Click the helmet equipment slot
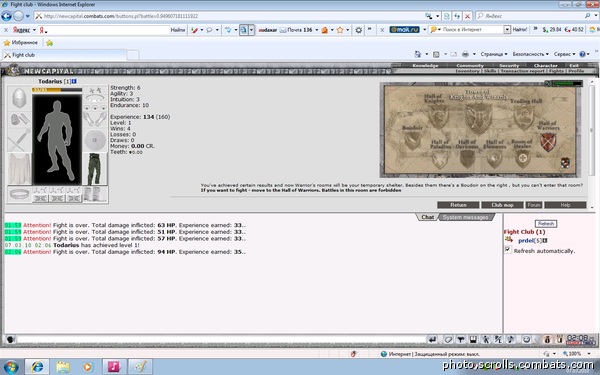Viewport: 600px width, 375px height. 19,98
